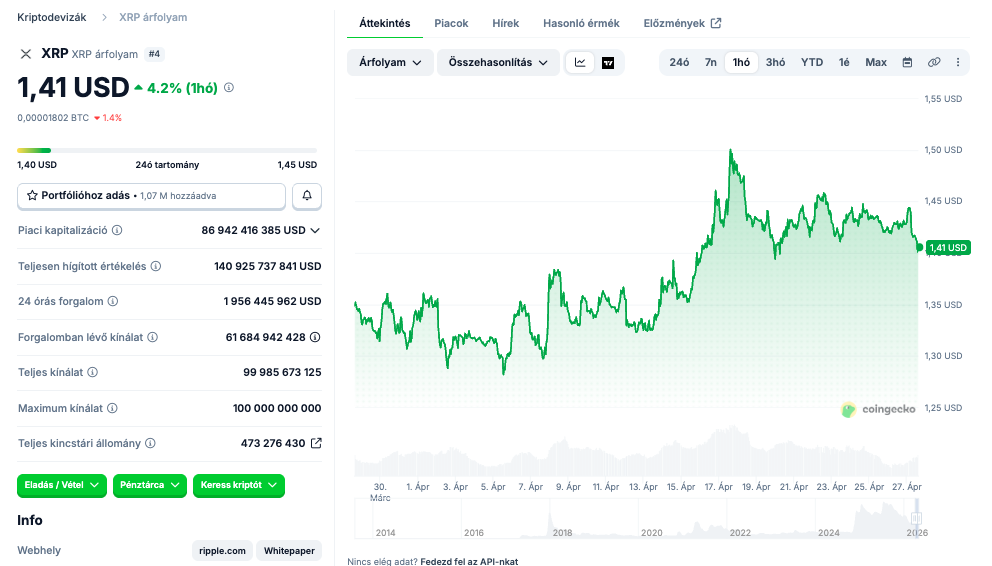Screen dimensions: 992x566
Task: Select the Max time range
Action: (x=876, y=62)
